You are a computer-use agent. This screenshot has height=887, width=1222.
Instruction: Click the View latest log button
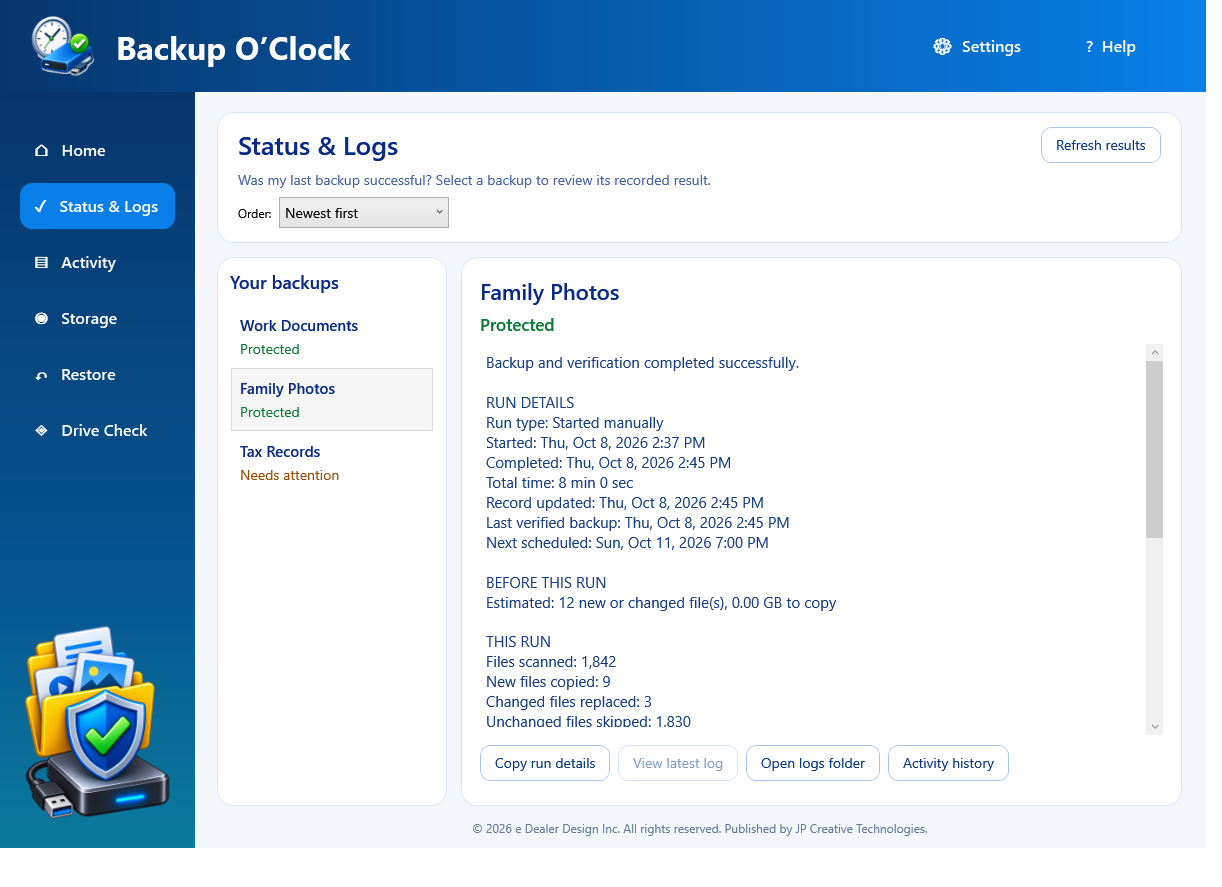click(678, 763)
